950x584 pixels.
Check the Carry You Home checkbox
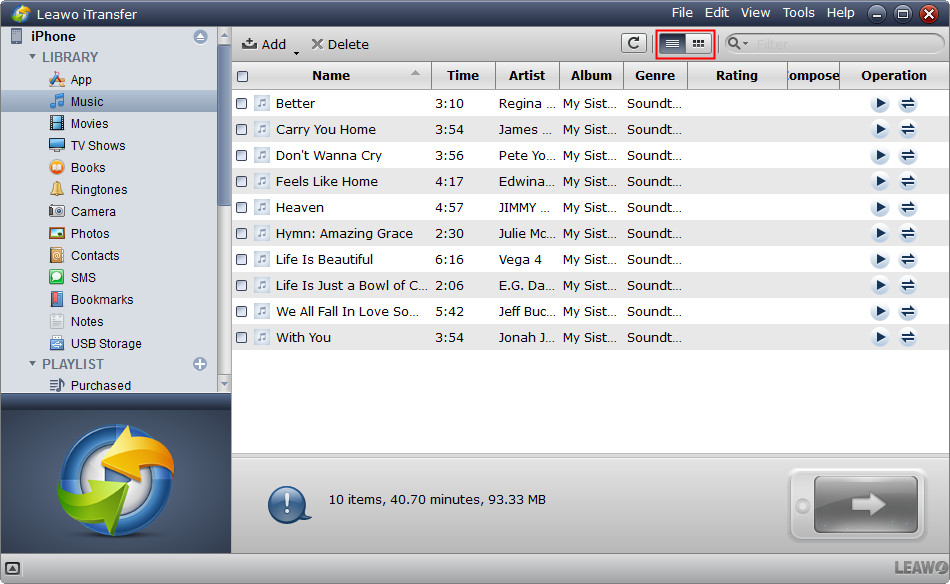coord(242,130)
